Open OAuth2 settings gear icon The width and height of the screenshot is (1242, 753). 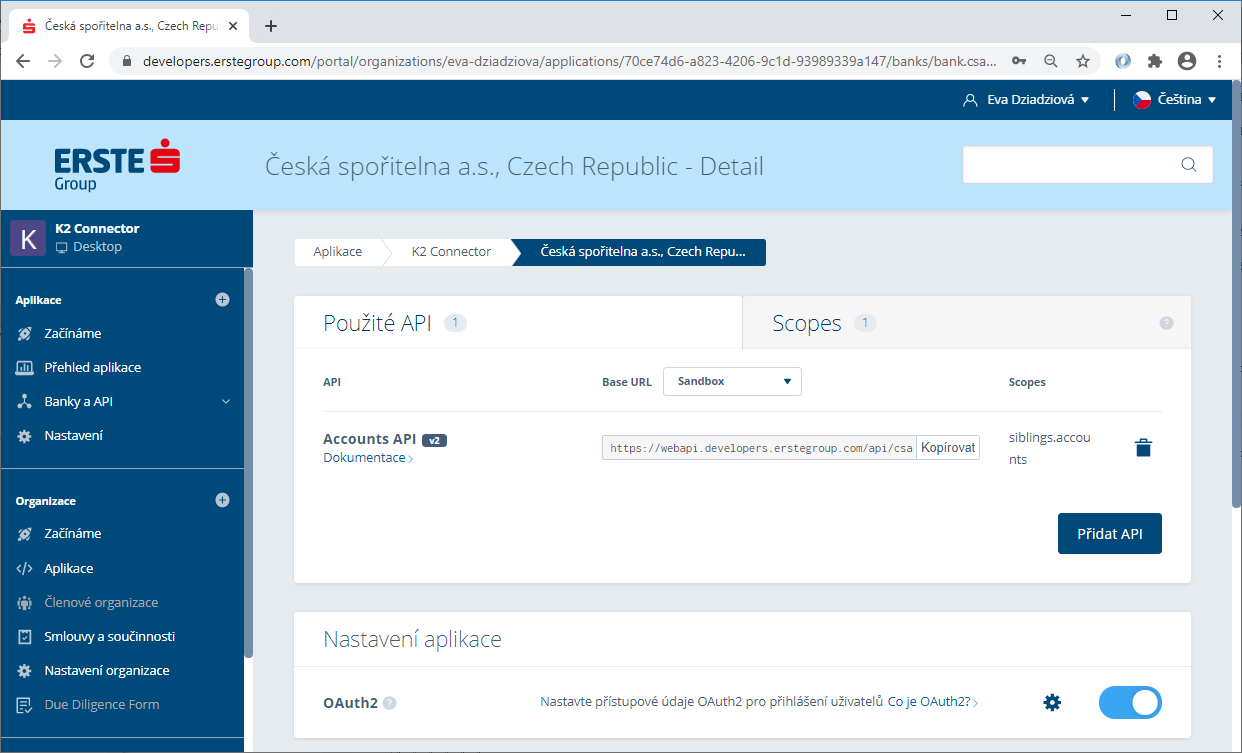tap(1052, 702)
